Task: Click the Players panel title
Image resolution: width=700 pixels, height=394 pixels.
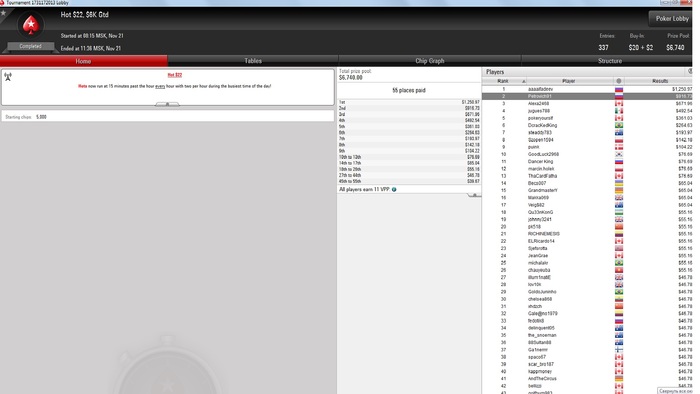Action: [495, 72]
